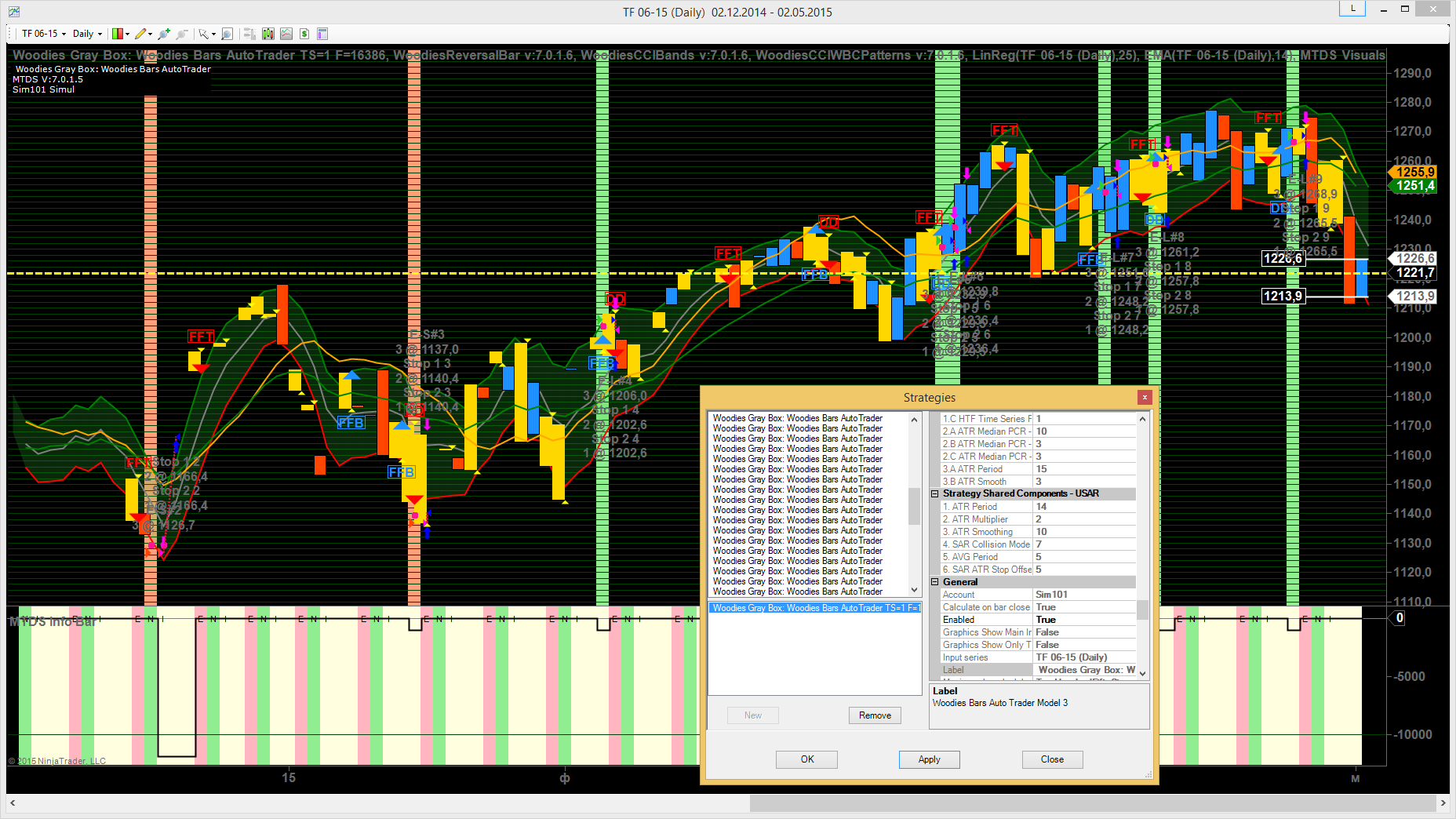Open the Data Box magnifier icon

[x=227, y=34]
